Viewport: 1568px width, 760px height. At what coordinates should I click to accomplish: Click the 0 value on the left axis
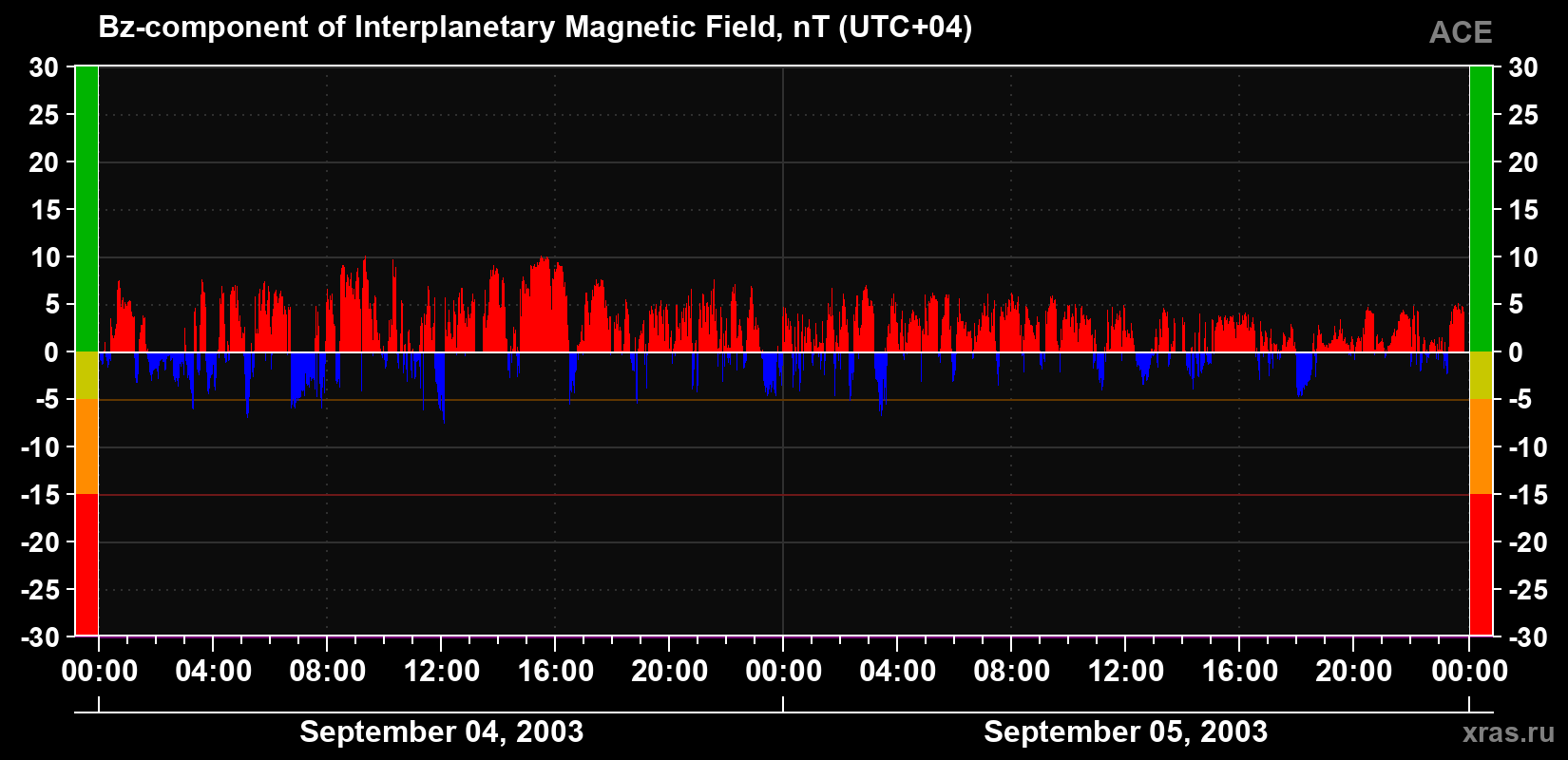point(51,352)
